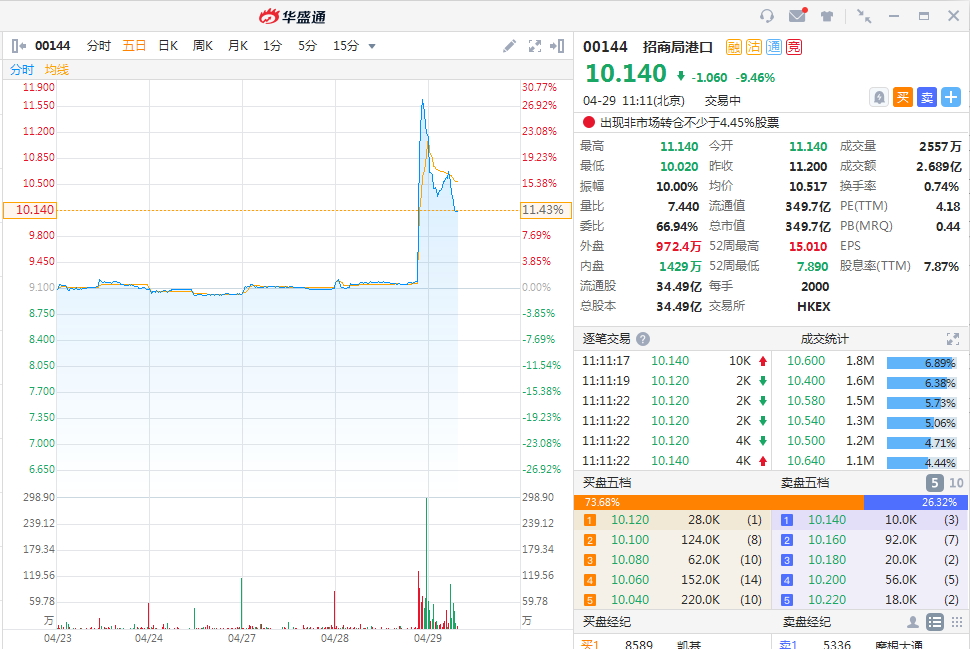Toggle the 均线 average line

[x=56, y=69]
